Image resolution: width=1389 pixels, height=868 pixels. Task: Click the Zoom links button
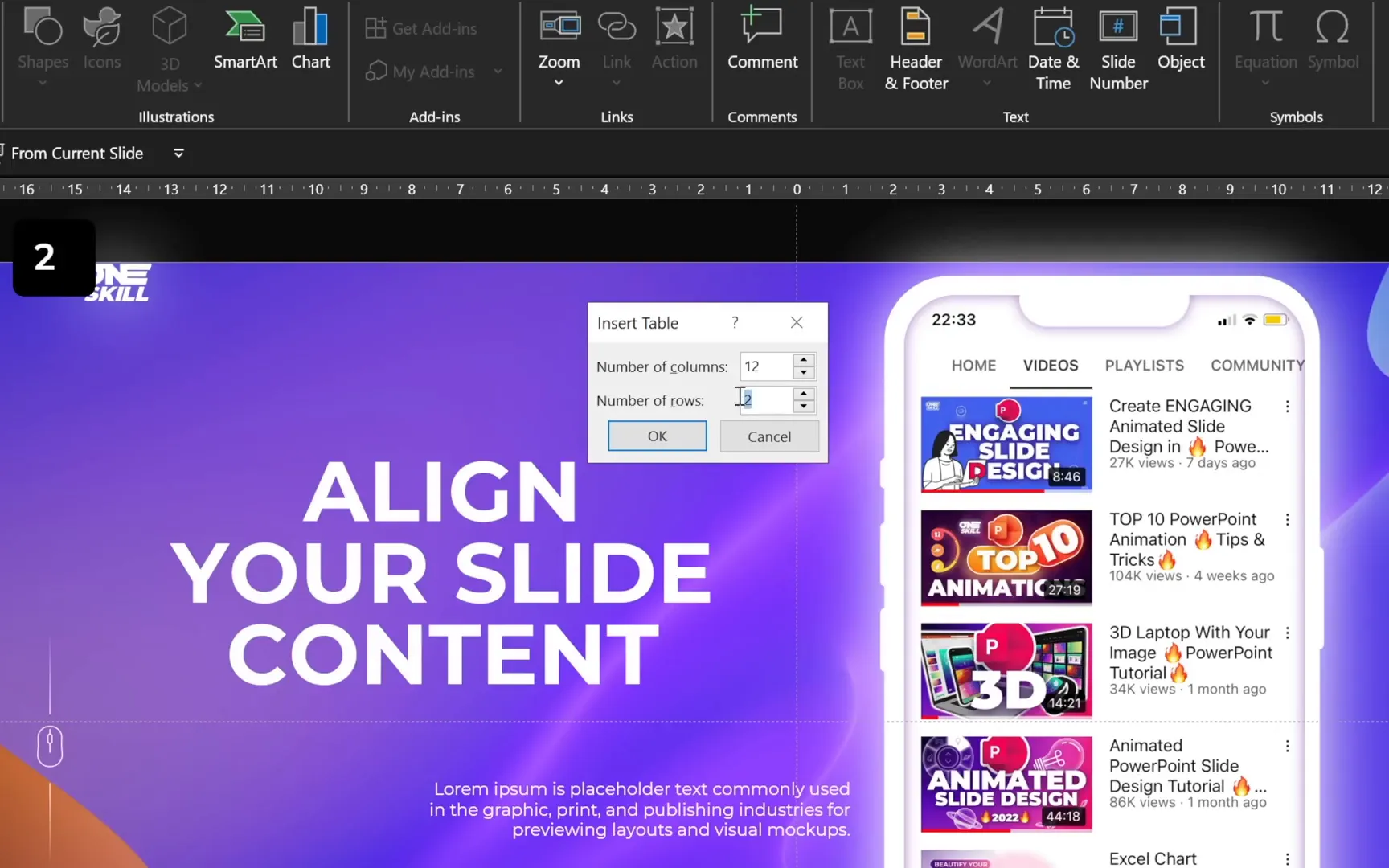pyautogui.click(x=559, y=39)
